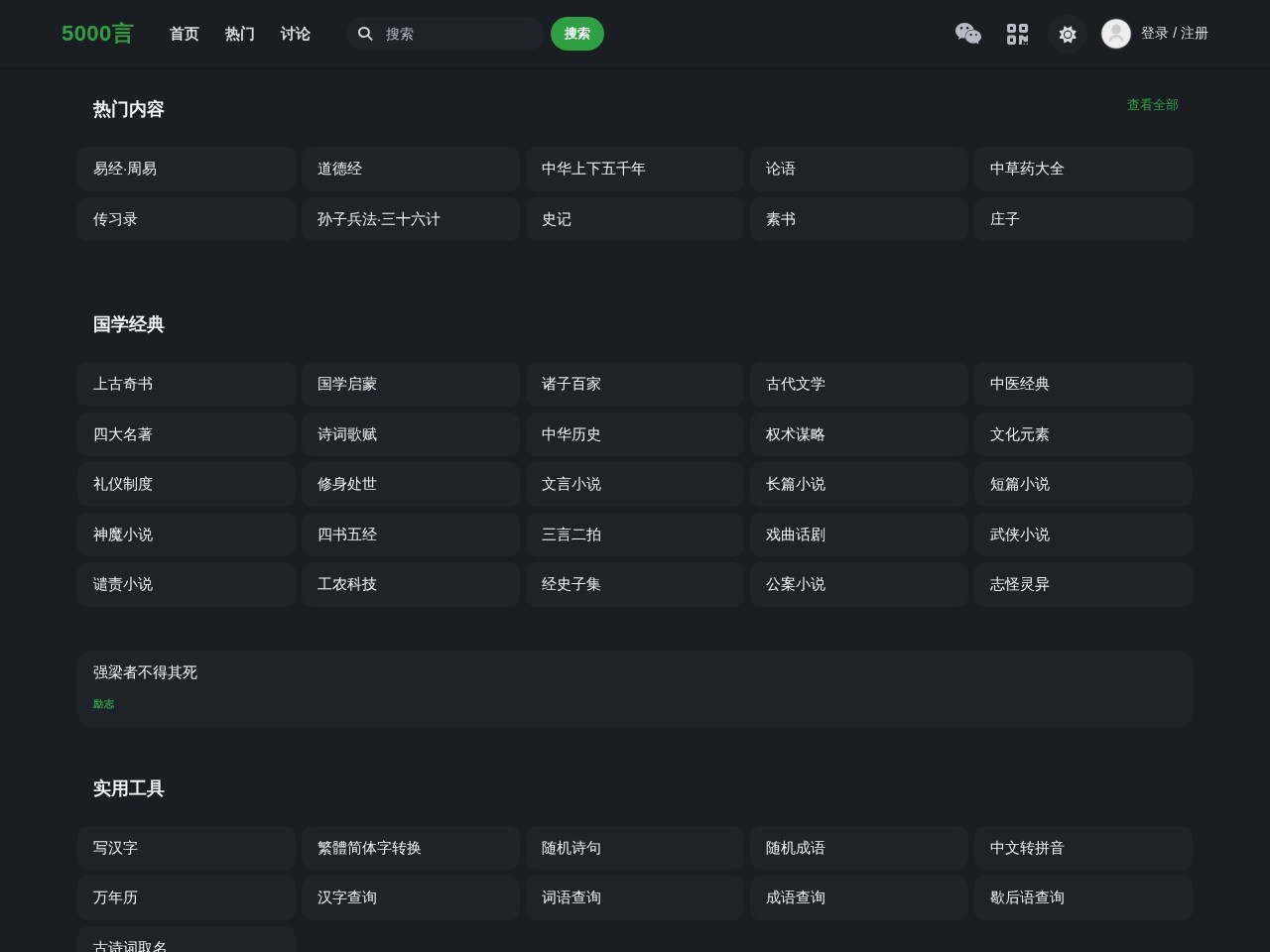Image resolution: width=1270 pixels, height=952 pixels.
Task: Open the 首页 nav item
Action: (x=185, y=34)
